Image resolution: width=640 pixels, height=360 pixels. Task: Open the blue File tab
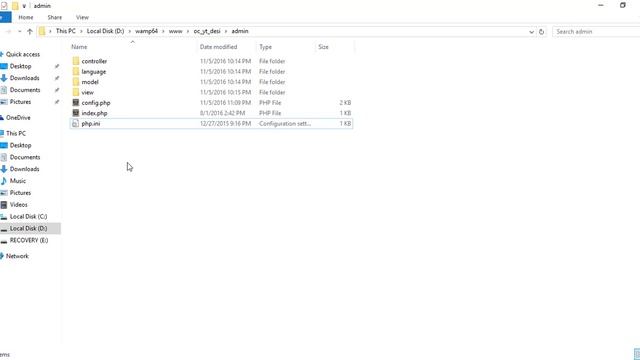5,18
